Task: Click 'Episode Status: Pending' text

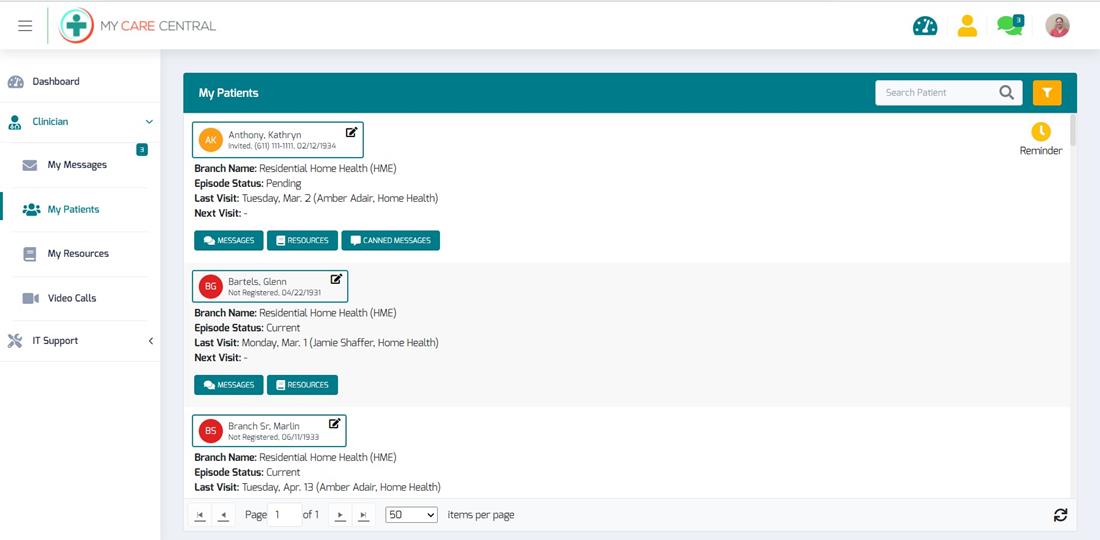Action: point(248,184)
